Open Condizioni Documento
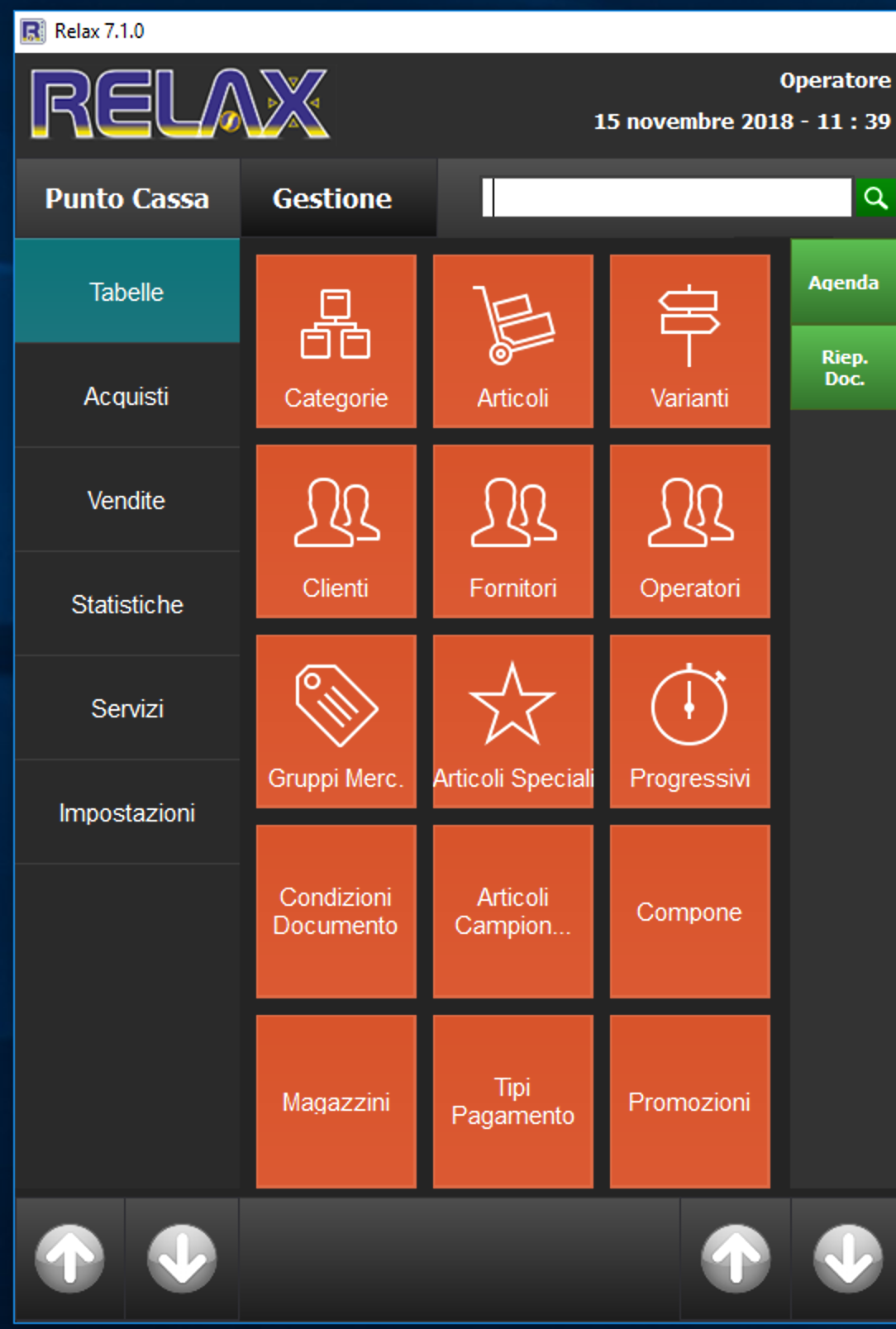896x1329 pixels. (x=336, y=912)
